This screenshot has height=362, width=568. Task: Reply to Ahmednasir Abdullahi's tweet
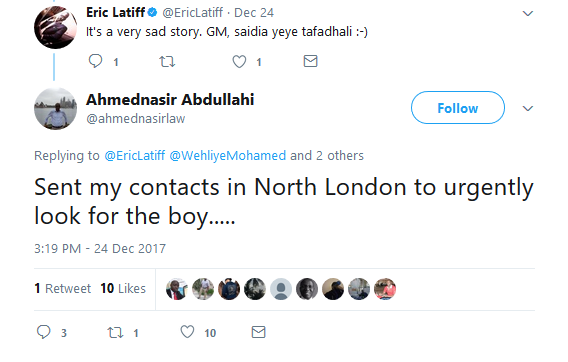point(44,332)
